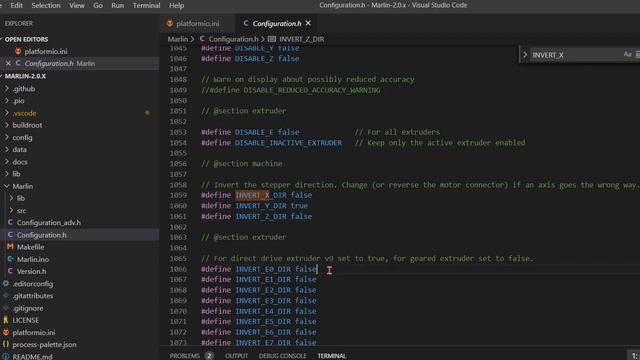Screen dimensions: 640x360
Task: Open the Terminal menu
Action: coord(146,5)
